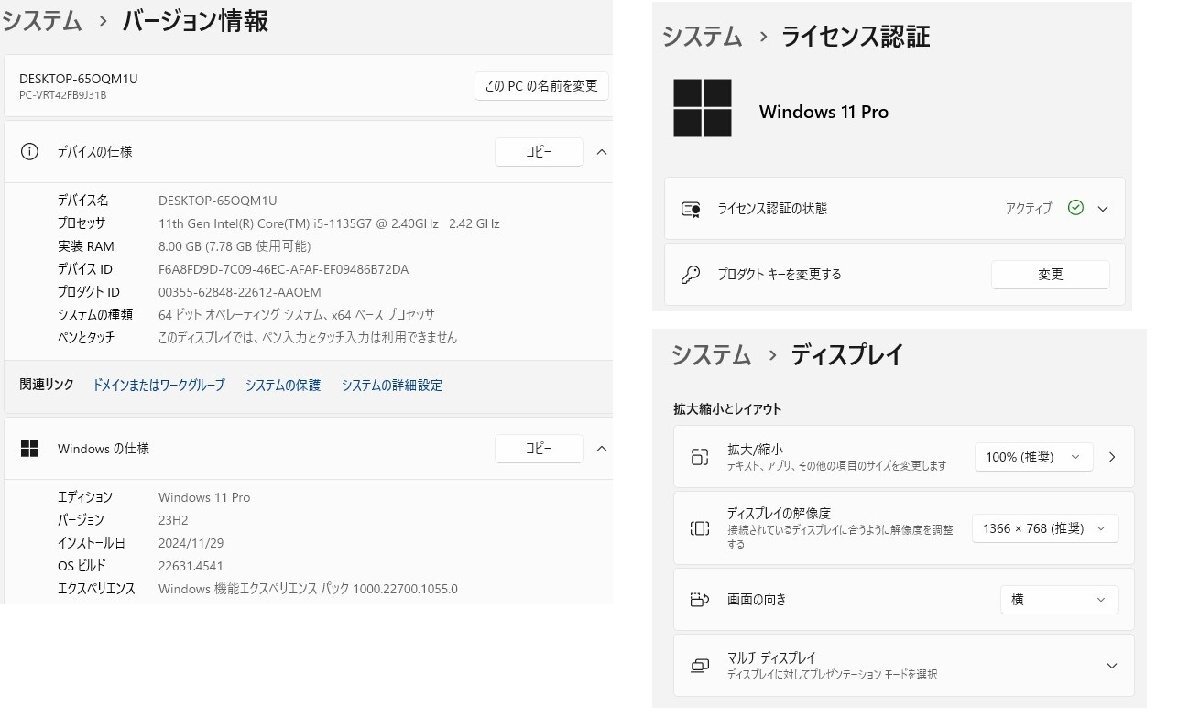This screenshot has width=1200, height=717.
Task: Open the 横 orientation dropdown
Action: pyautogui.click(x=1059, y=600)
